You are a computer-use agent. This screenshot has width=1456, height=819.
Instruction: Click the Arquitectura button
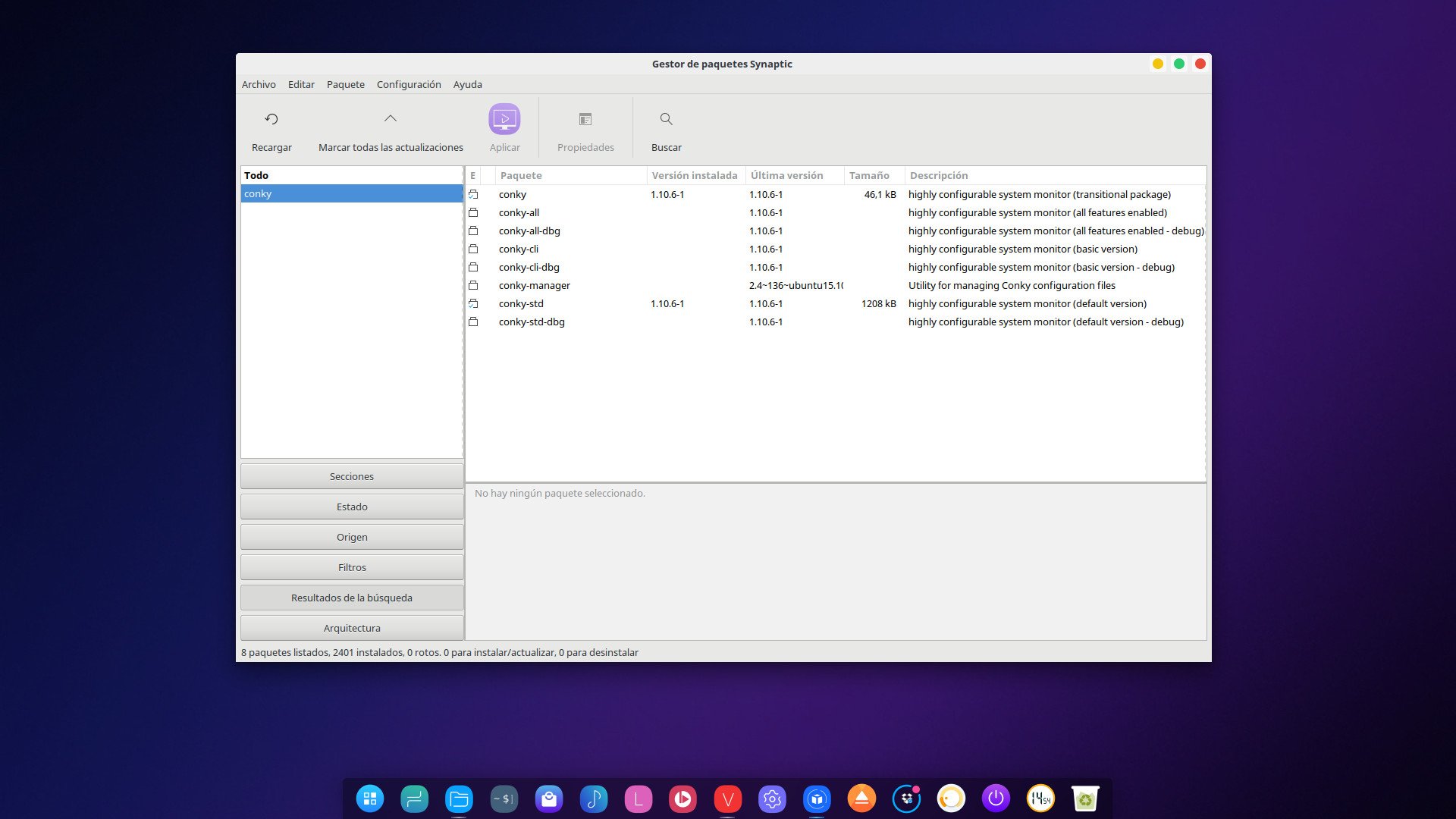coord(352,628)
